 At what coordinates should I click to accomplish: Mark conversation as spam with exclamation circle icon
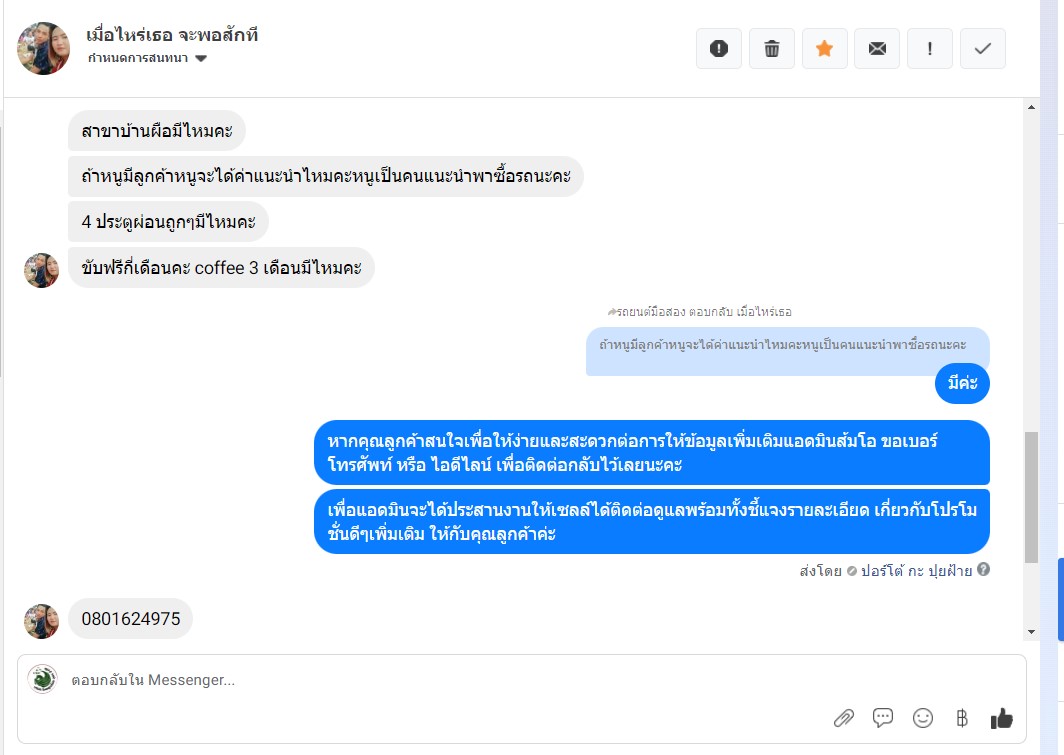(x=719, y=49)
